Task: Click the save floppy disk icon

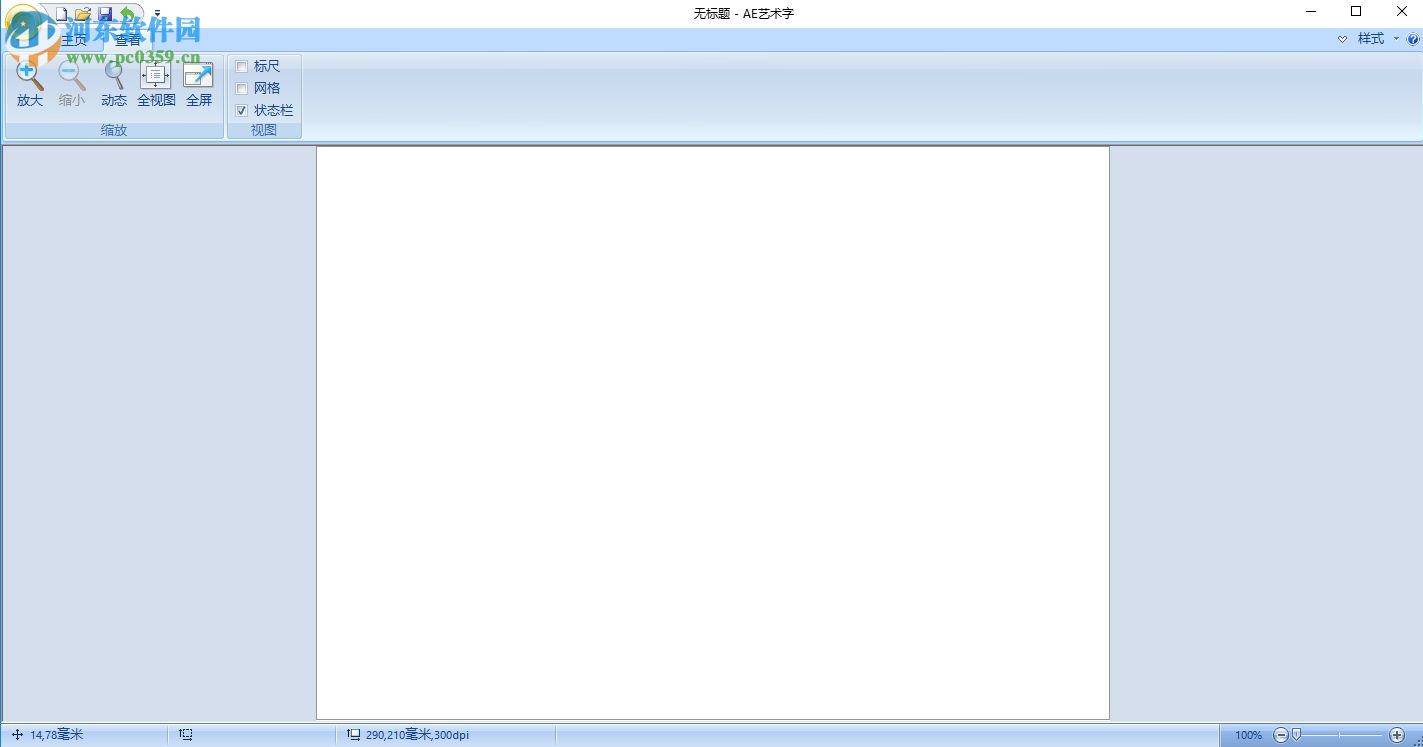Action: pos(105,14)
